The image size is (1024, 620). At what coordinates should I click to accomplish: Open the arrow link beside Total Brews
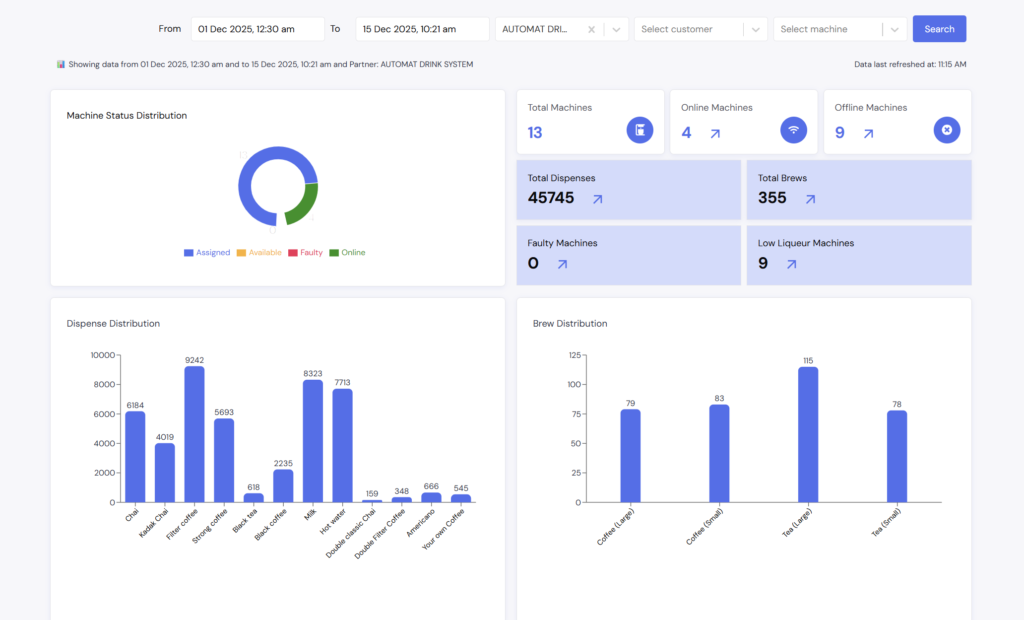click(x=810, y=199)
